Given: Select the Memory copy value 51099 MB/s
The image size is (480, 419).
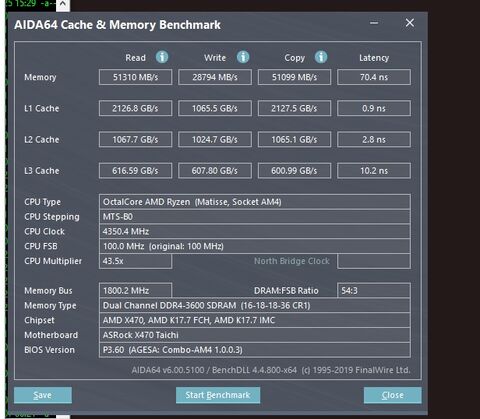Looking at the screenshot, I should [294, 77].
